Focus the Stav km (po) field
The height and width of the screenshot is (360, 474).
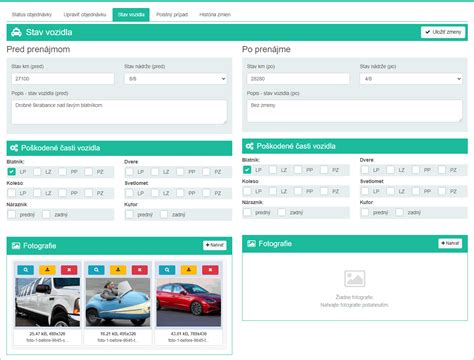298,79
